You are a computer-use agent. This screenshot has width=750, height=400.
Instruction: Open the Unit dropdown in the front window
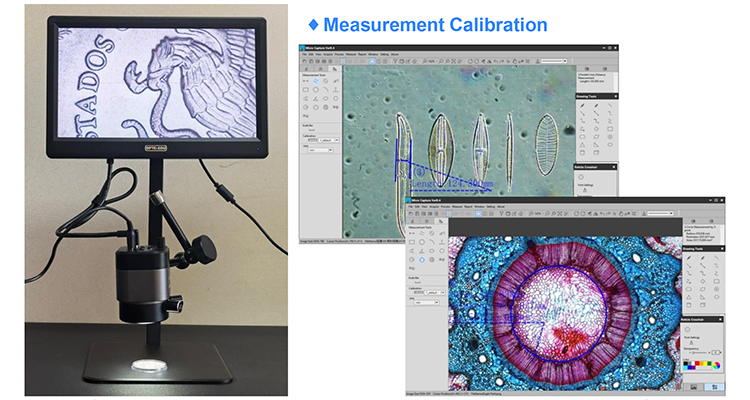click(426, 301)
